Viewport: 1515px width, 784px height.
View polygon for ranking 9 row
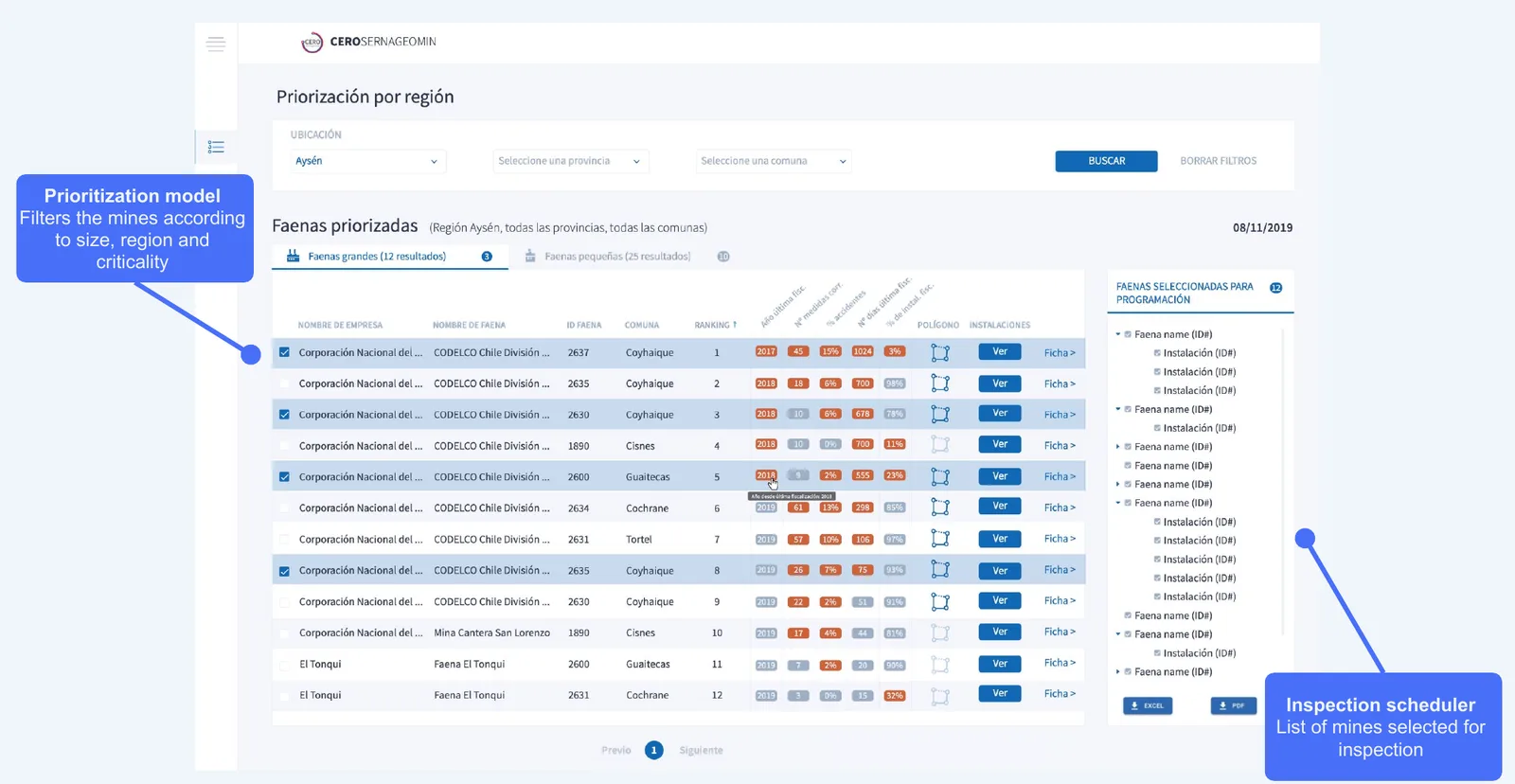click(940, 601)
